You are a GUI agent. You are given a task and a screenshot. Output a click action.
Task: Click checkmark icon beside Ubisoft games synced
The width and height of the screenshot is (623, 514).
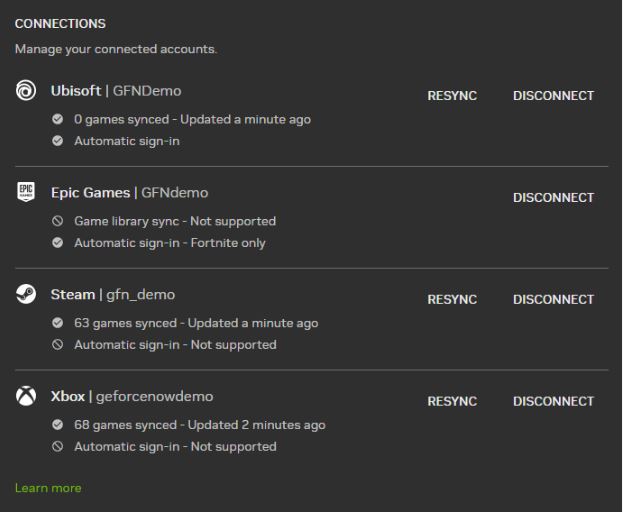[58, 120]
